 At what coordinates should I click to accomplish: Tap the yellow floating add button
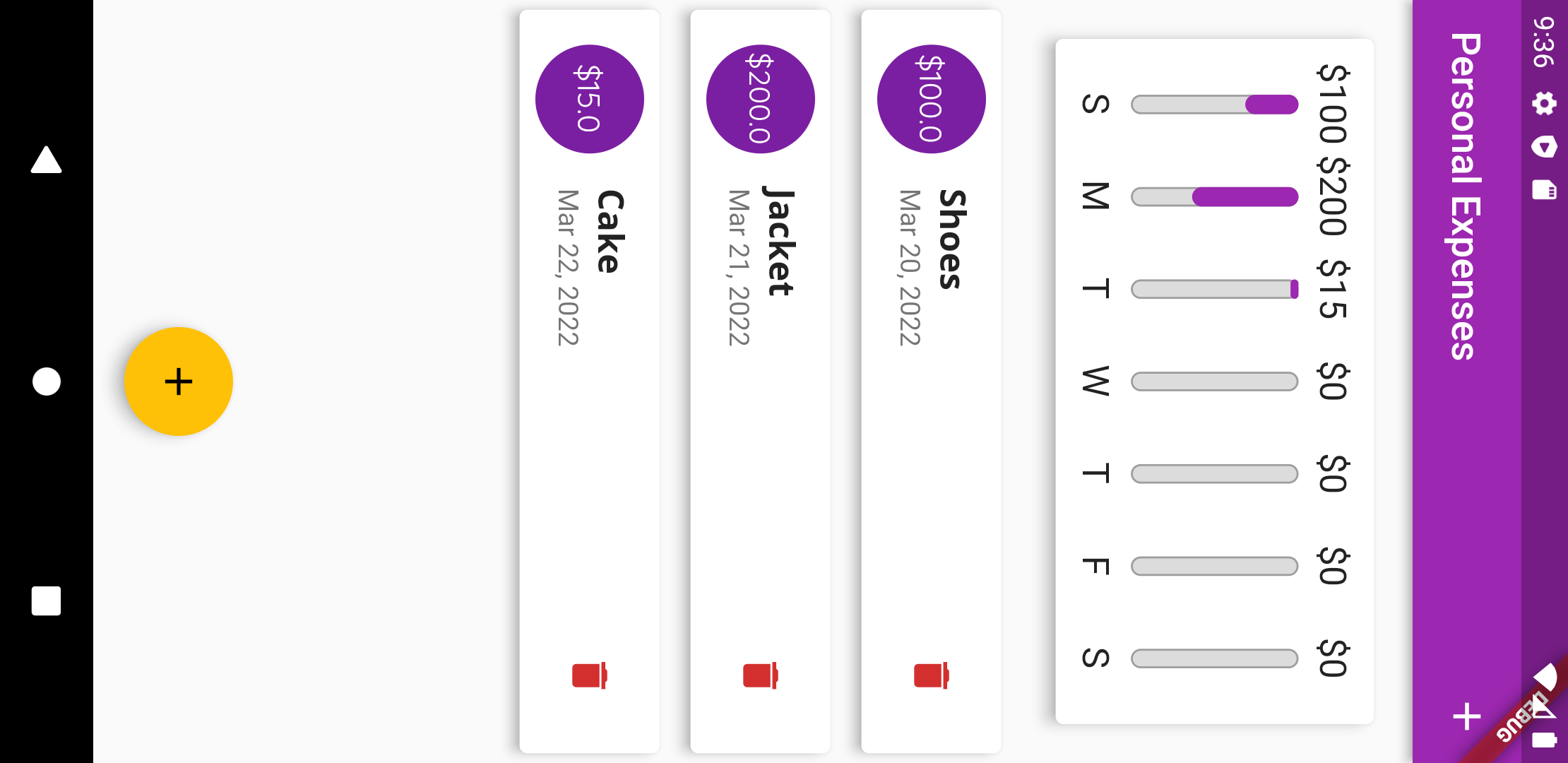pyautogui.click(x=178, y=381)
